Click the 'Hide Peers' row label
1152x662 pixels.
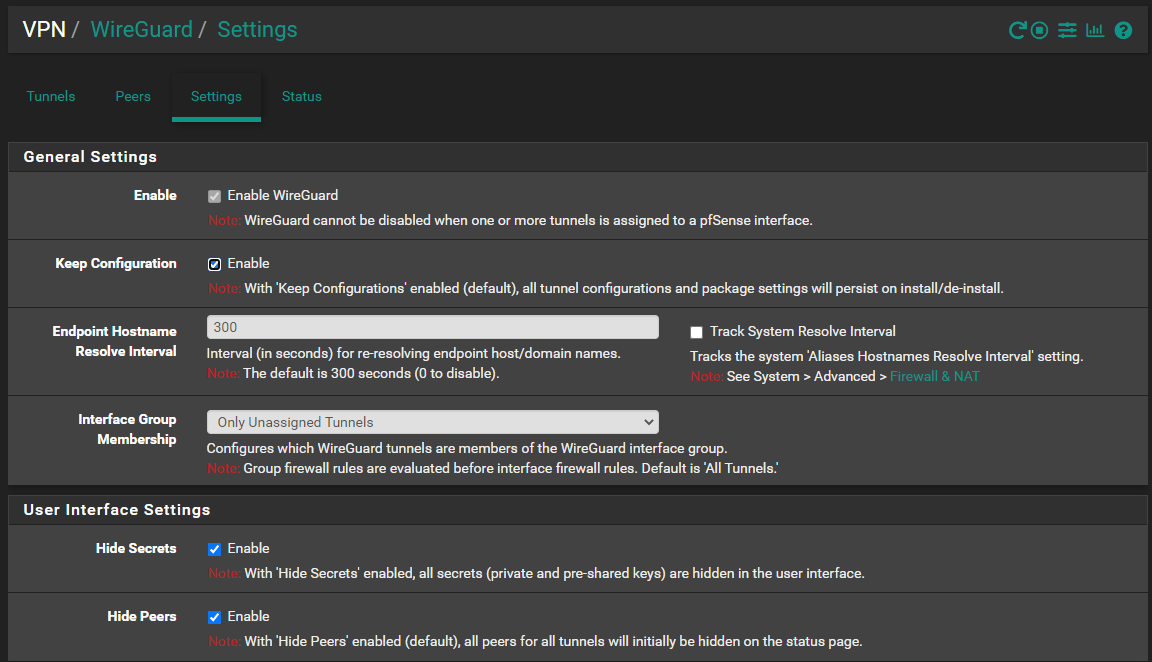coord(142,616)
